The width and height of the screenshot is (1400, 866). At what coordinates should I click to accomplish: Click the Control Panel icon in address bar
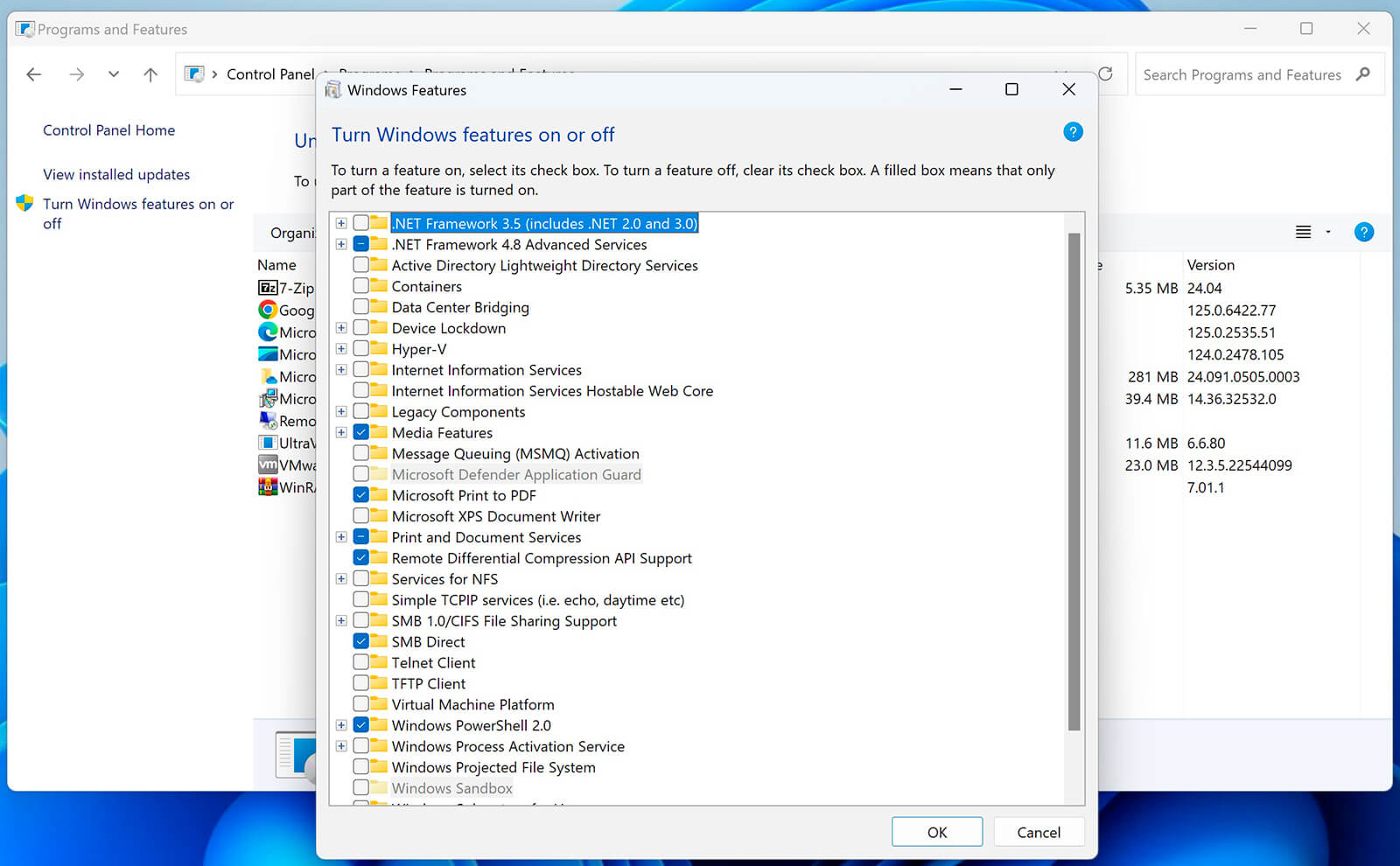click(195, 74)
